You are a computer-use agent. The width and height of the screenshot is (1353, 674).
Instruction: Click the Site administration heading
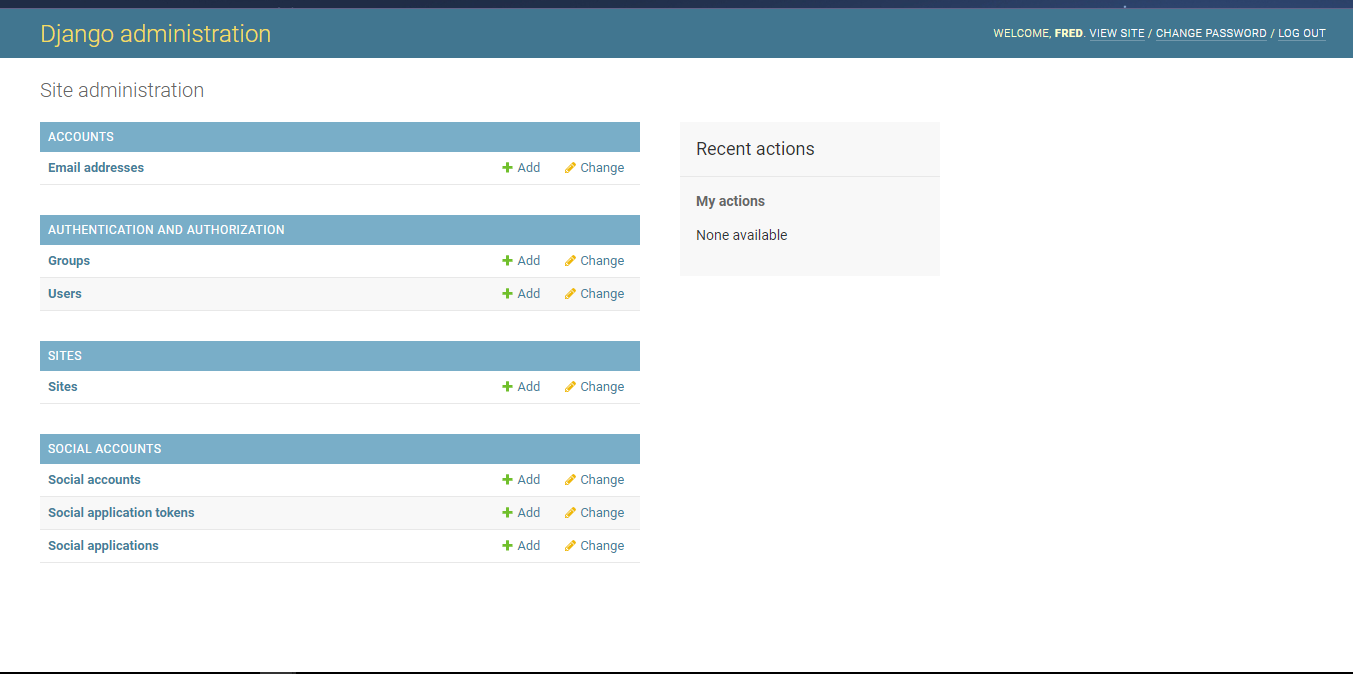[122, 90]
